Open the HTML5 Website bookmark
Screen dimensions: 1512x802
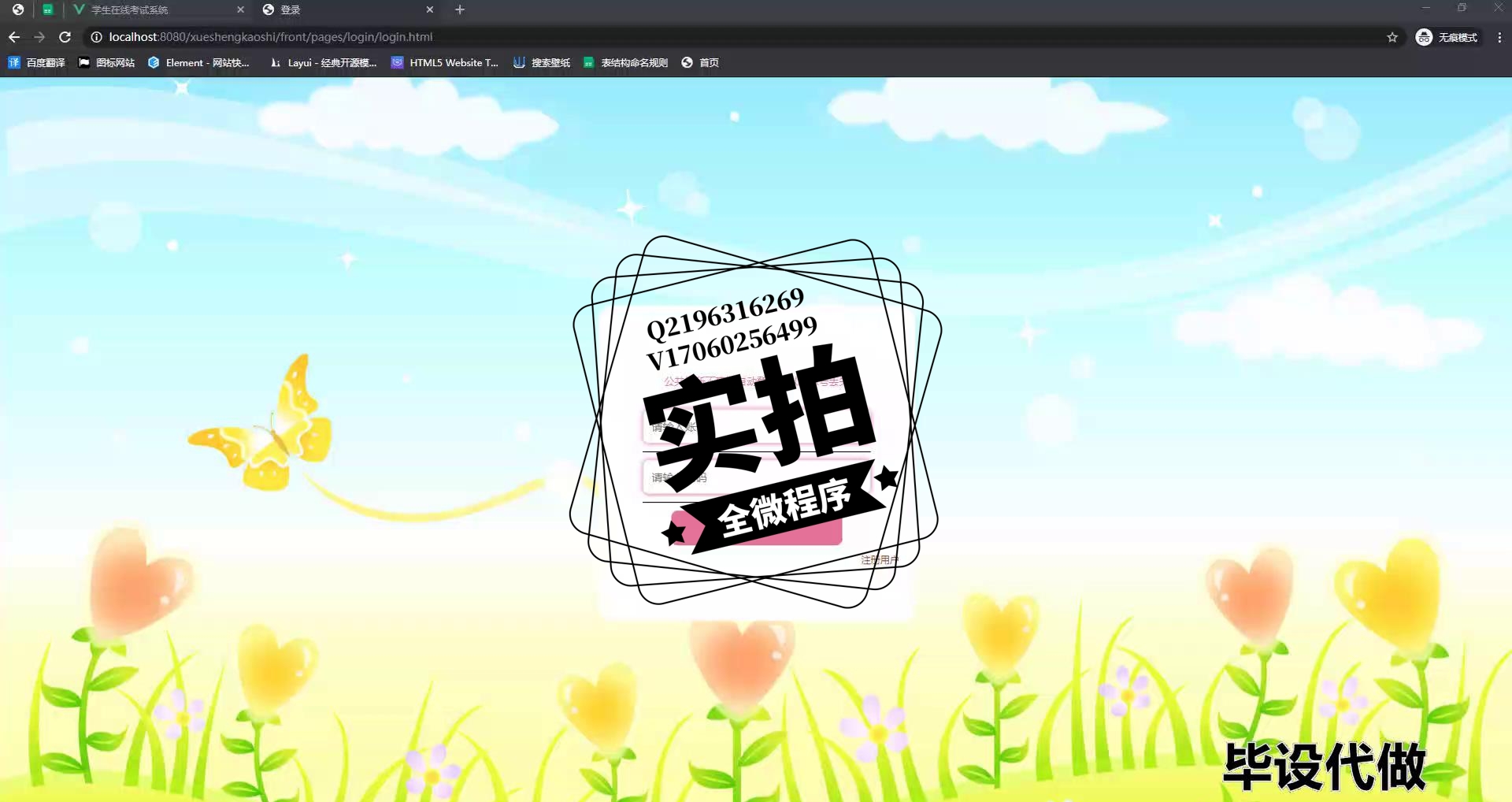pos(445,62)
